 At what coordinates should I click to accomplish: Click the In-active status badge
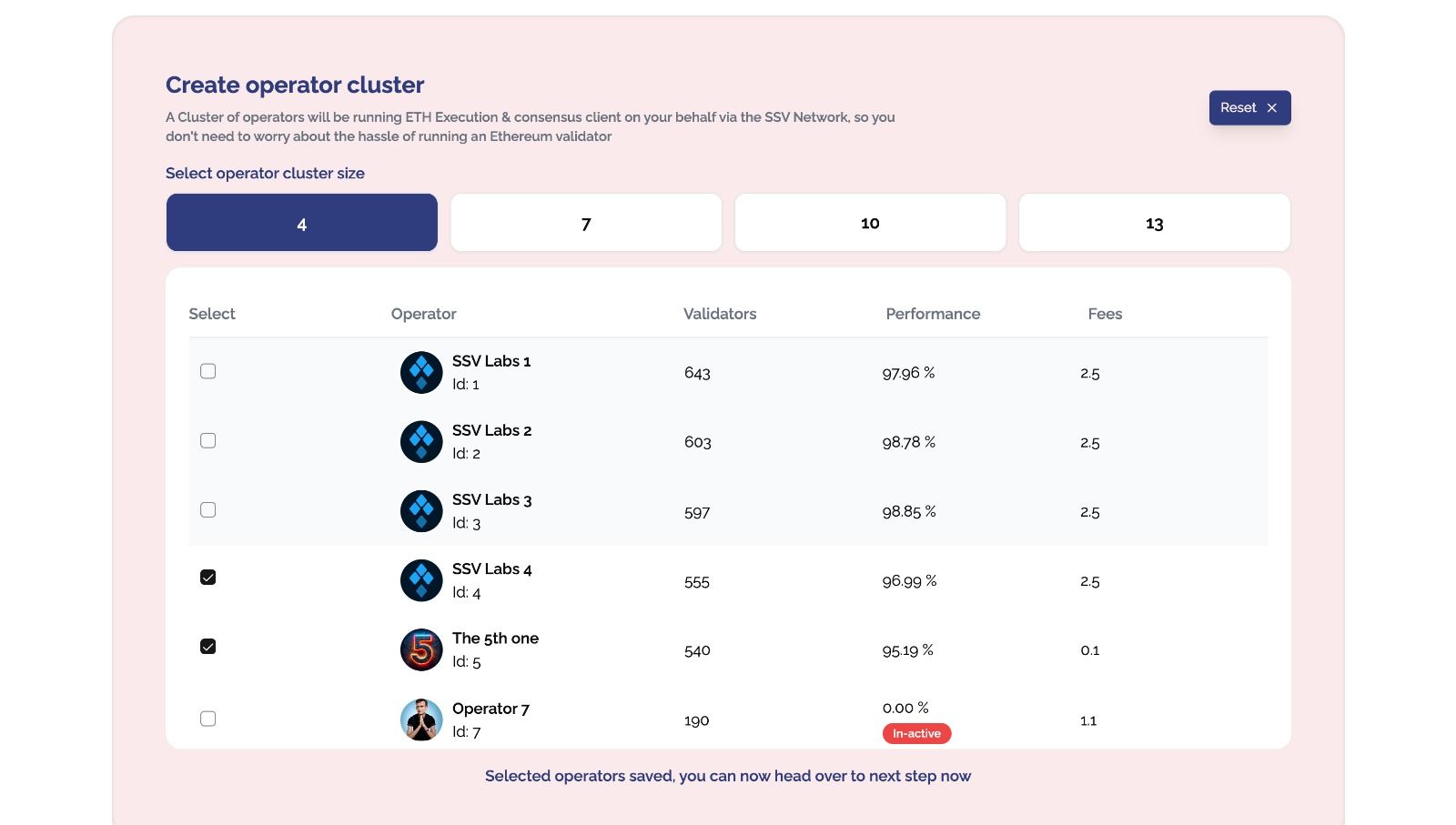(916, 734)
